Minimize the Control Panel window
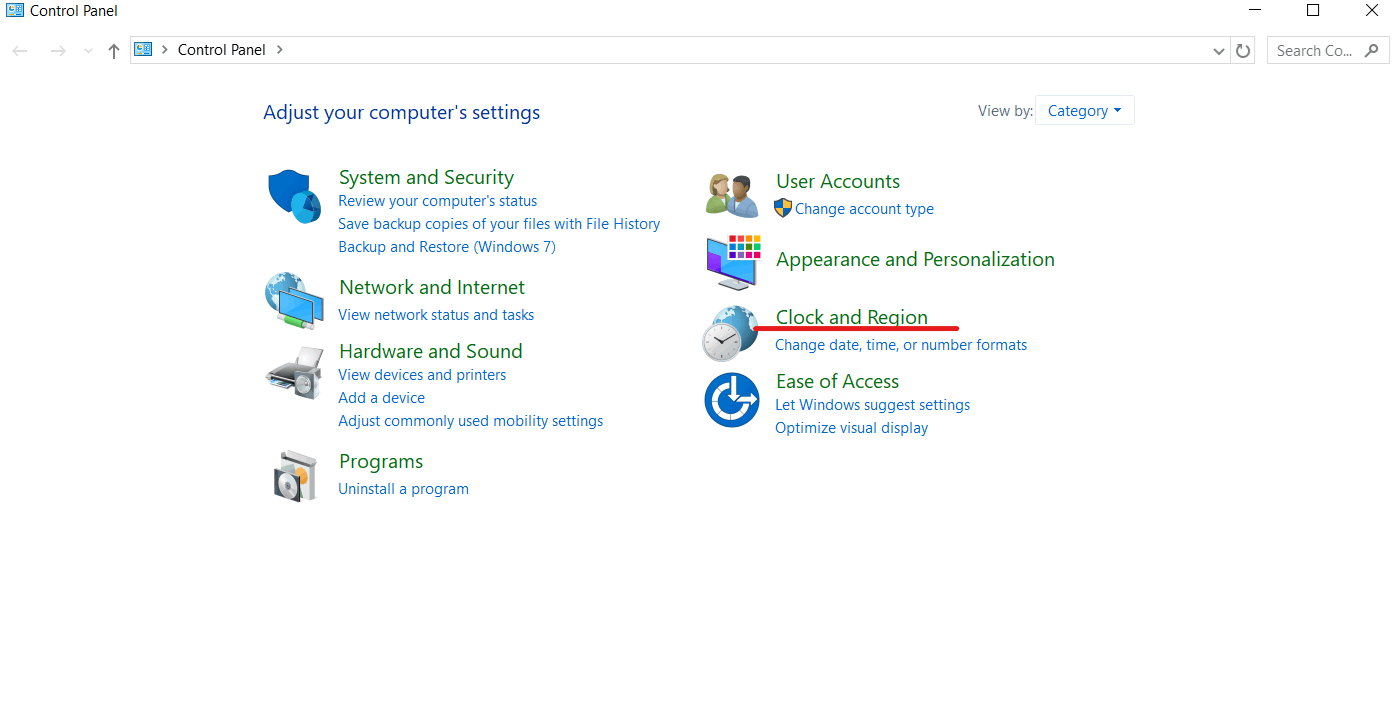The height and width of the screenshot is (713, 1397). coord(1255,11)
